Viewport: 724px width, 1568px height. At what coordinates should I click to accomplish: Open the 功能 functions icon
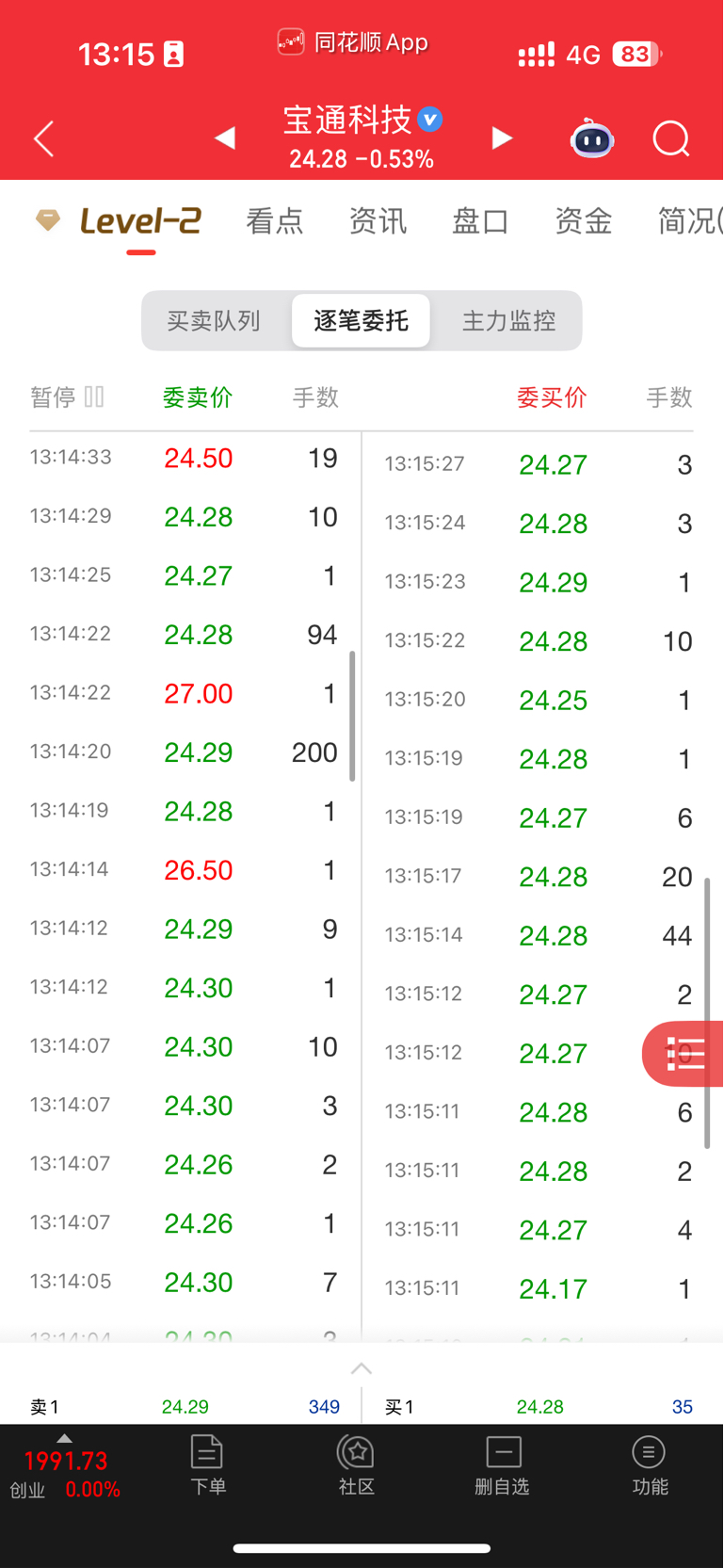650,1465
